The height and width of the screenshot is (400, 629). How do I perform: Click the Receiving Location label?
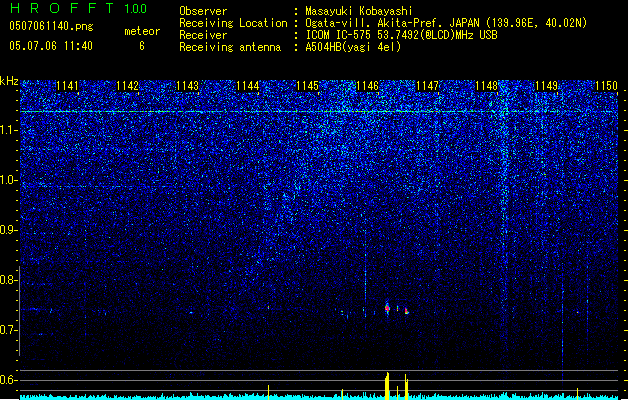(233, 23)
